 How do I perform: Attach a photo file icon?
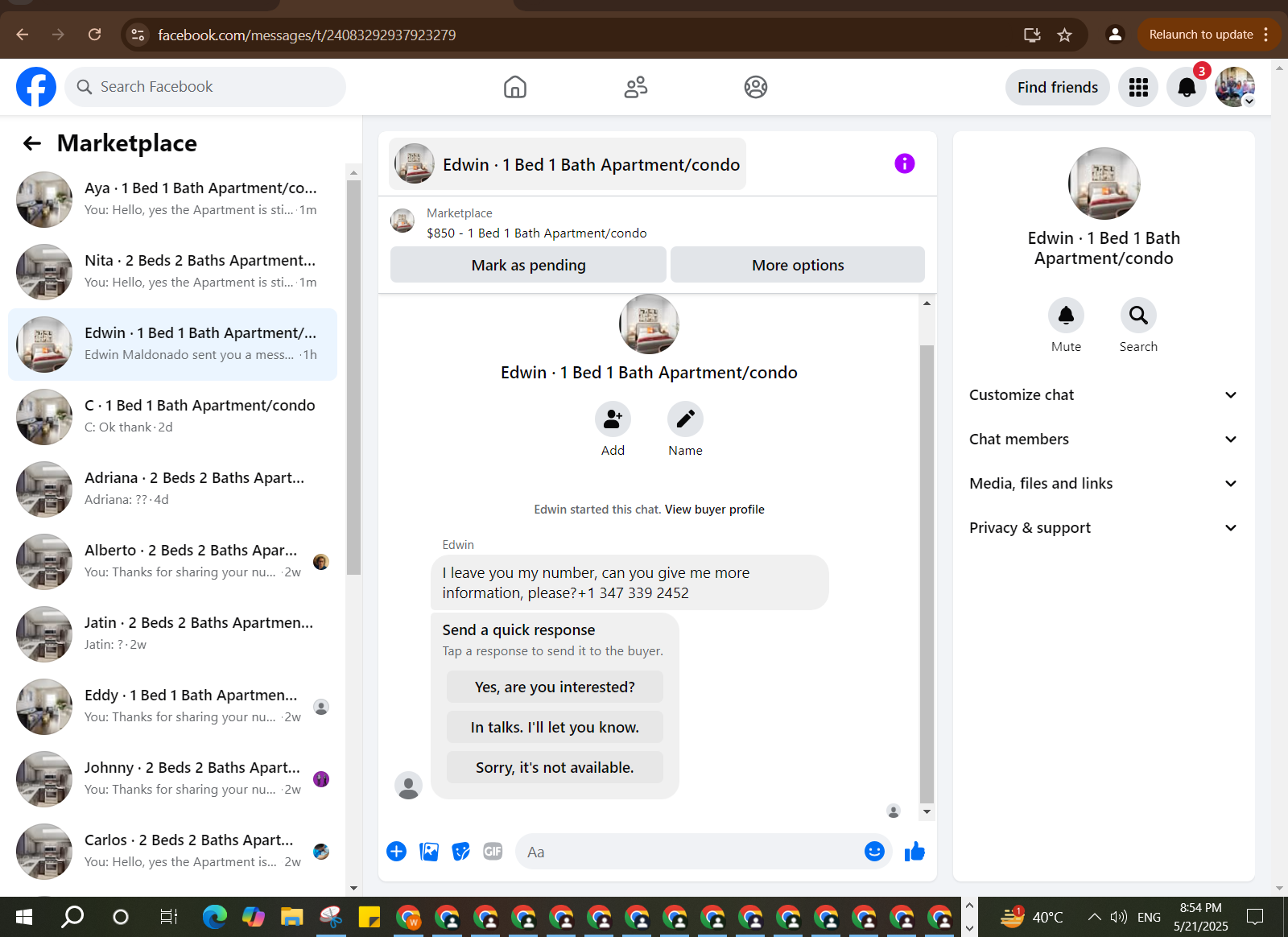(429, 852)
